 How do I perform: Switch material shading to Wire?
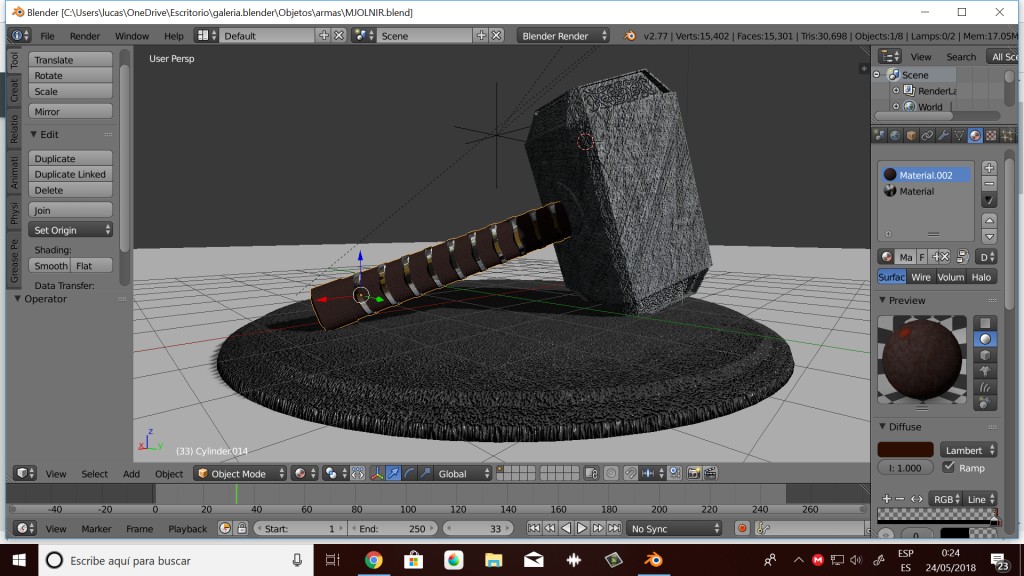coord(923,277)
